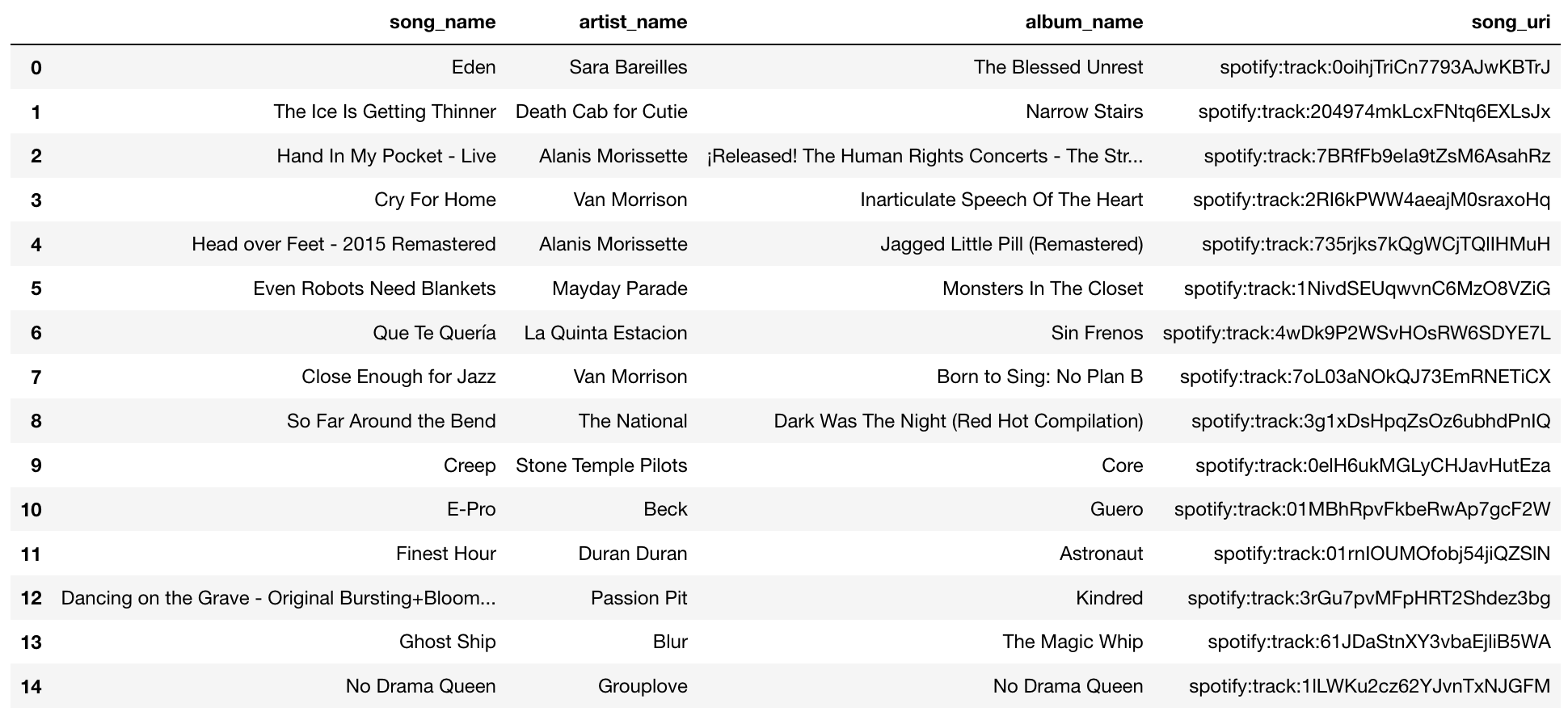Viewport: 1568px width, 716px height.
Task: Click the song_uri column header
Action: point(1511,22)
